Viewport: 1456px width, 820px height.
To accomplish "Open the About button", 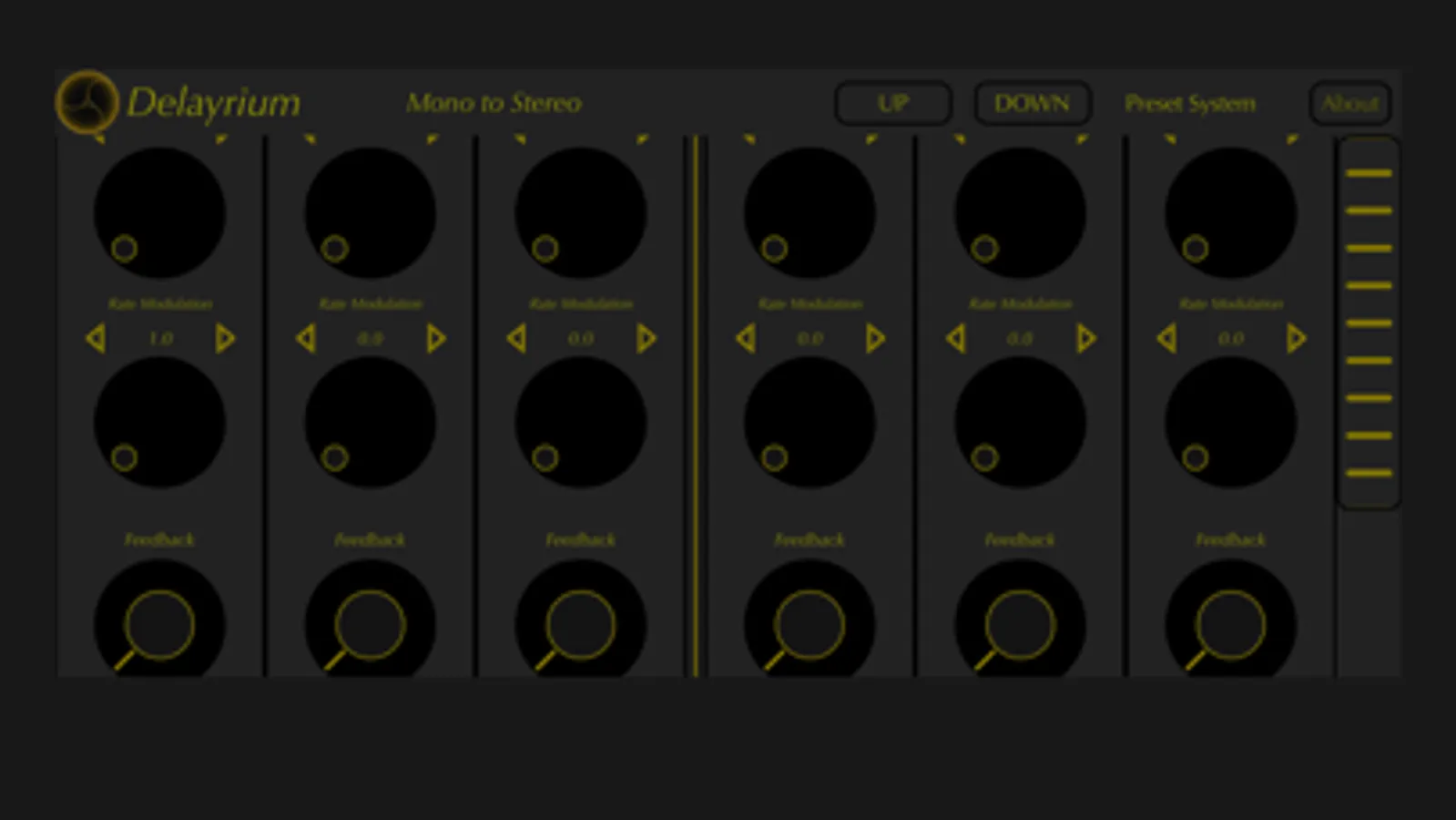I will tap(1350, 103).
